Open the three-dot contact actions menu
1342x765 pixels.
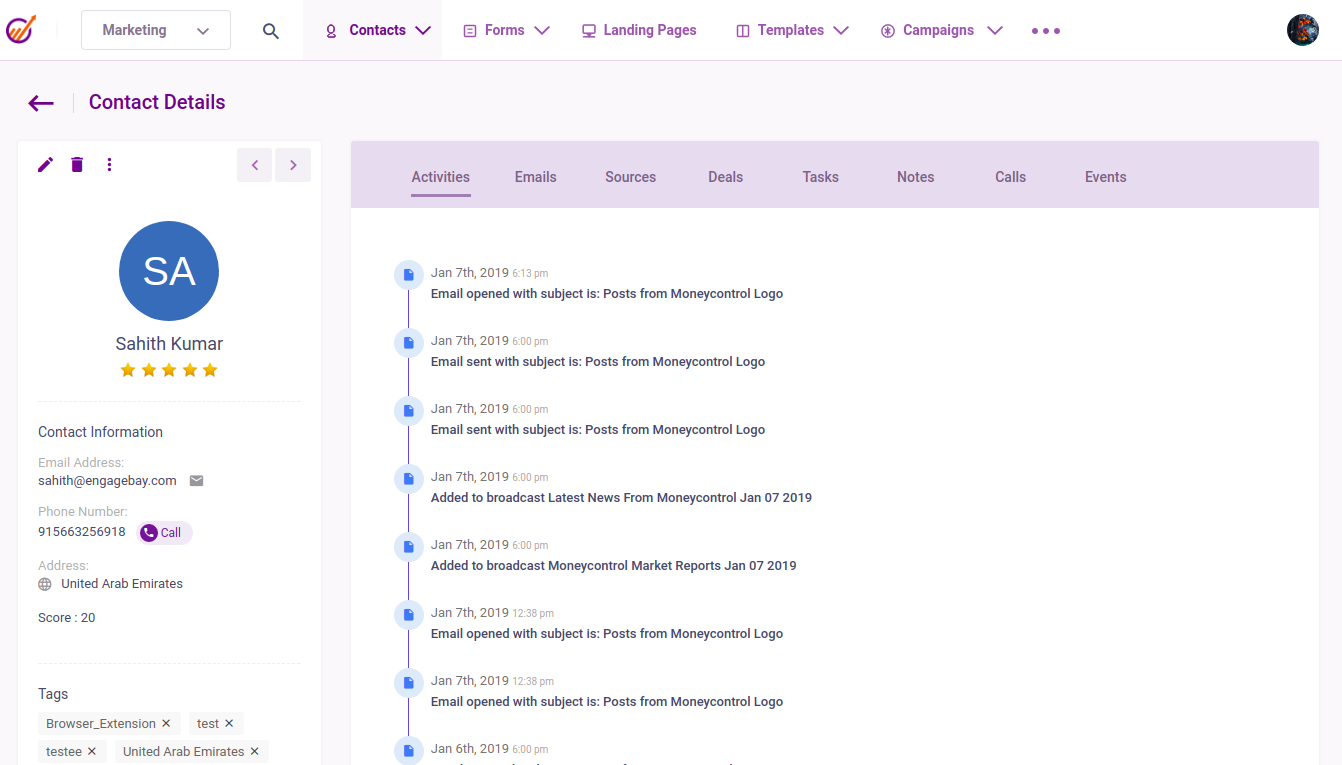pyautogui.click(x=109, y=164)
